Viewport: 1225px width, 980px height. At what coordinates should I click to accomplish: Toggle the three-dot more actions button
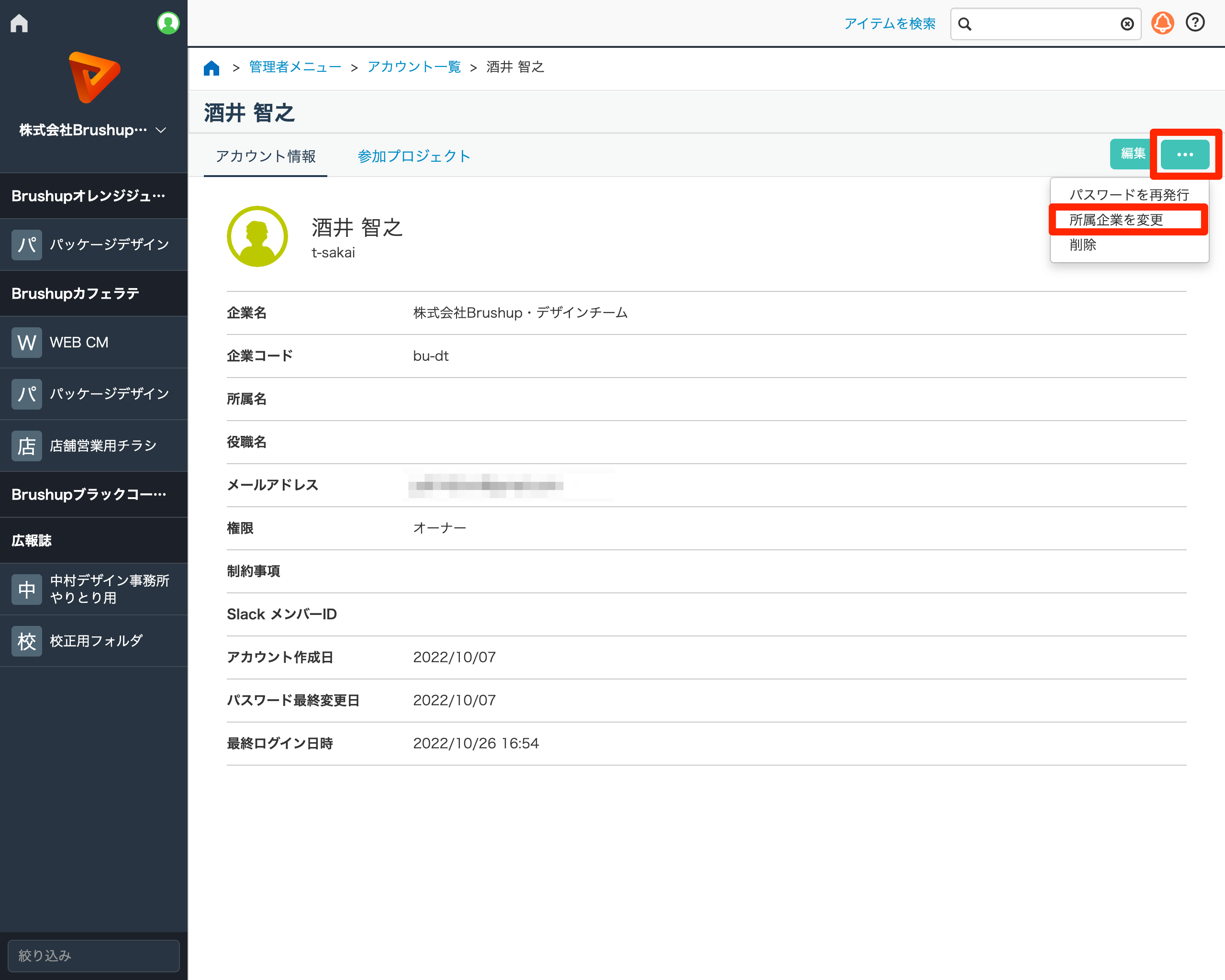[1185, 155]
